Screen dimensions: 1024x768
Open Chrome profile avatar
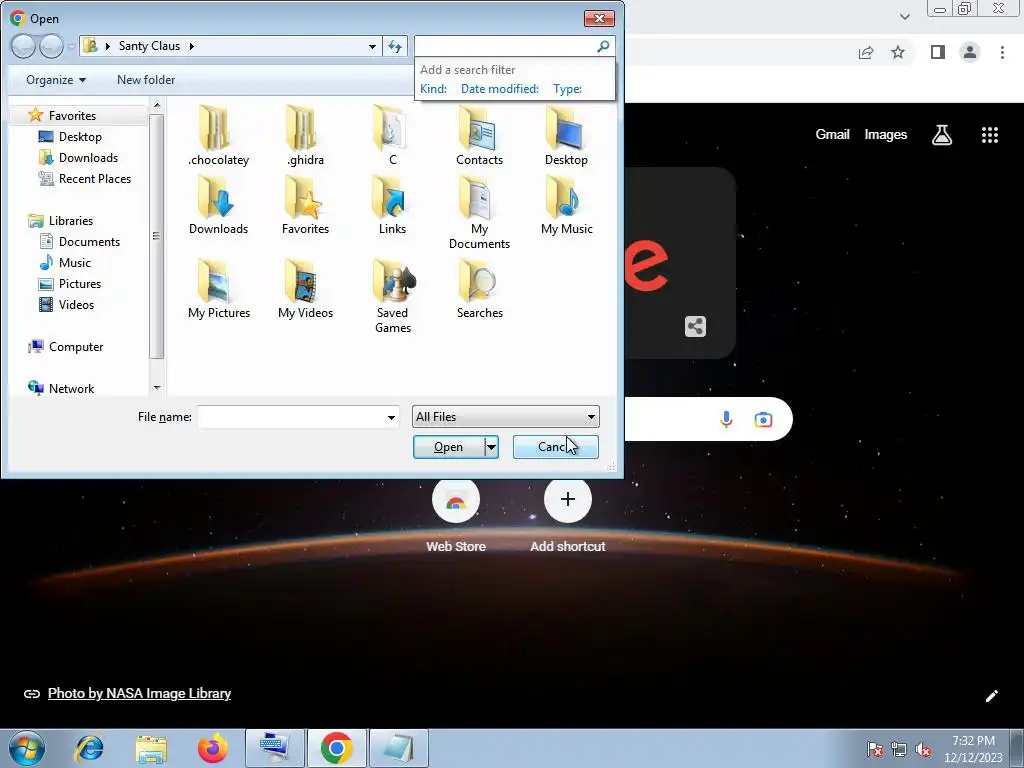[970, 52]
